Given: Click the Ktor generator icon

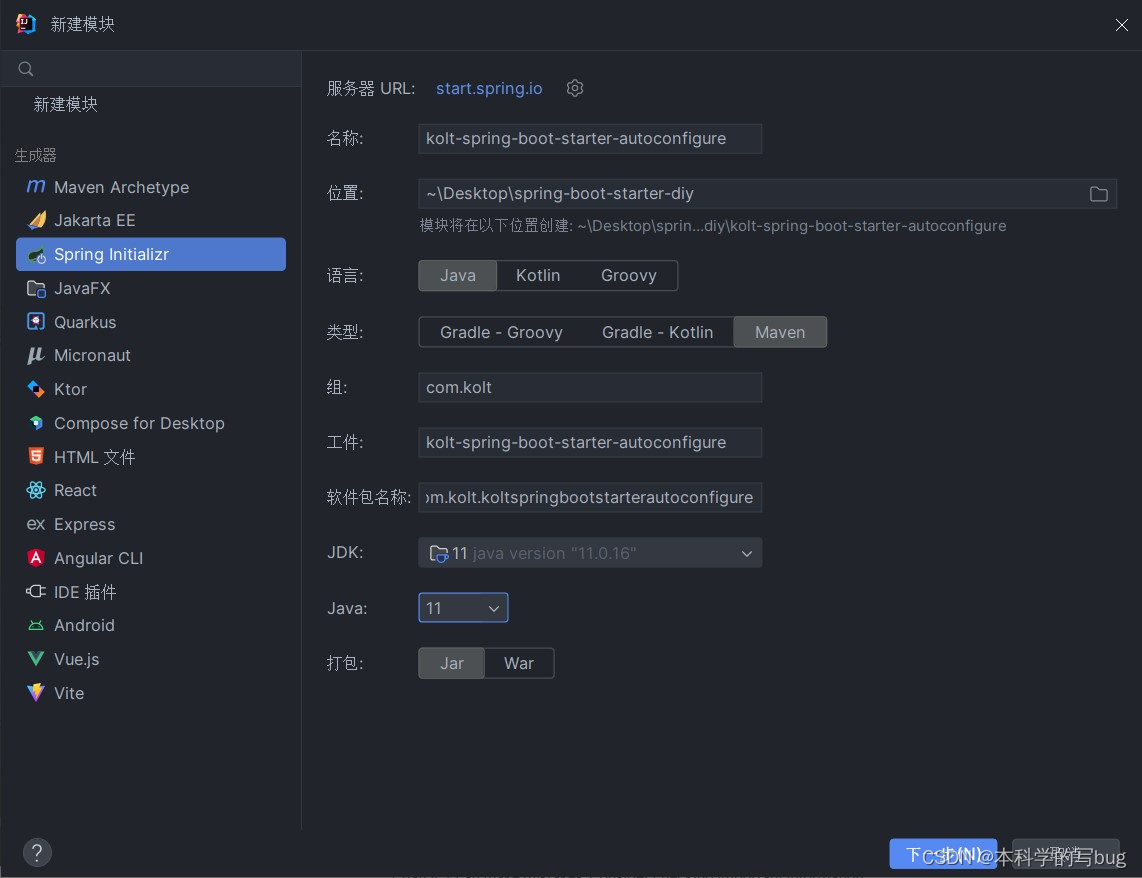Looking at the screenshot, I should tap(36, 389).
